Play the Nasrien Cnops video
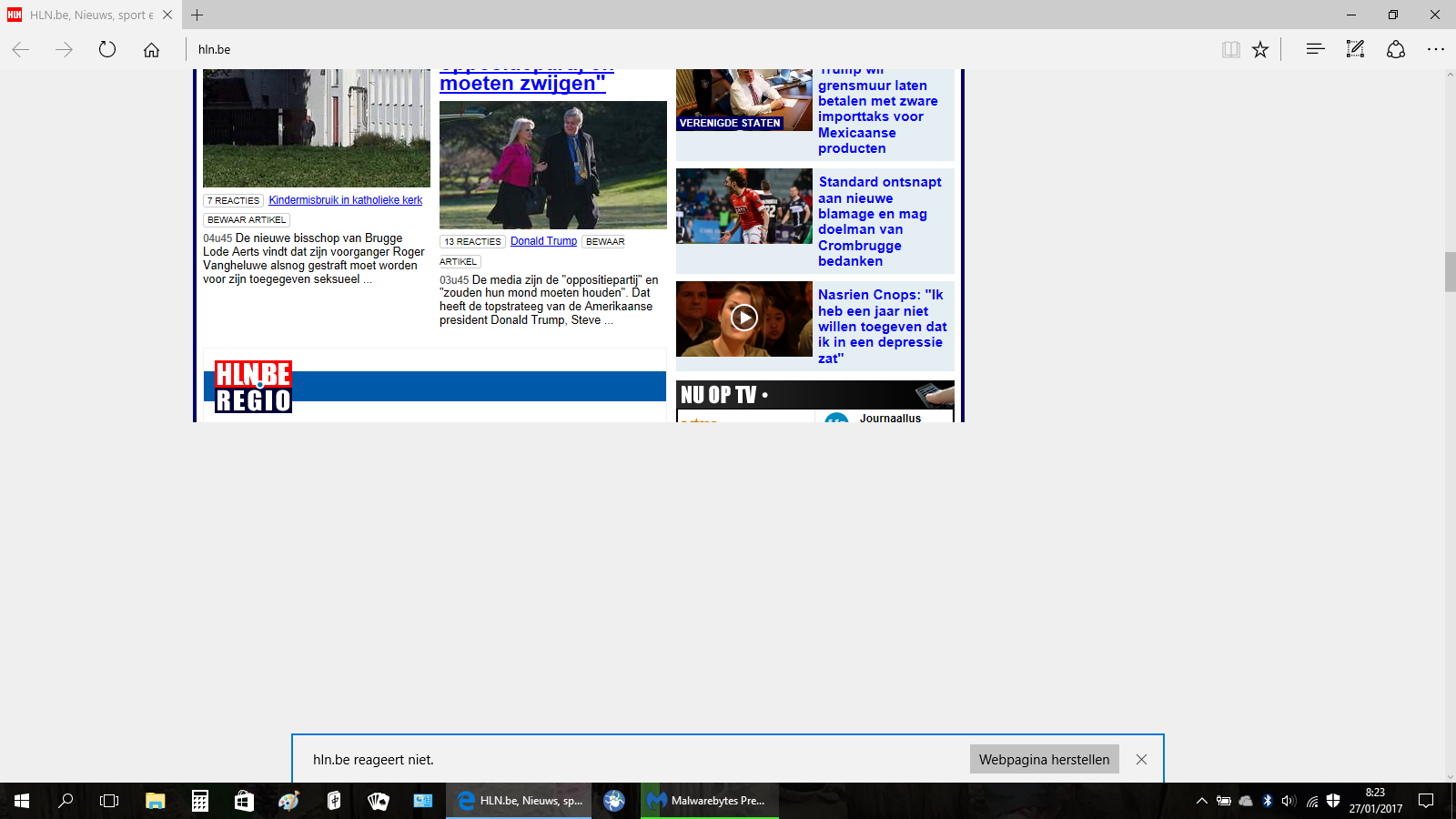Image resolution: width=1456 pixels, height=819 pixels. 744,318
